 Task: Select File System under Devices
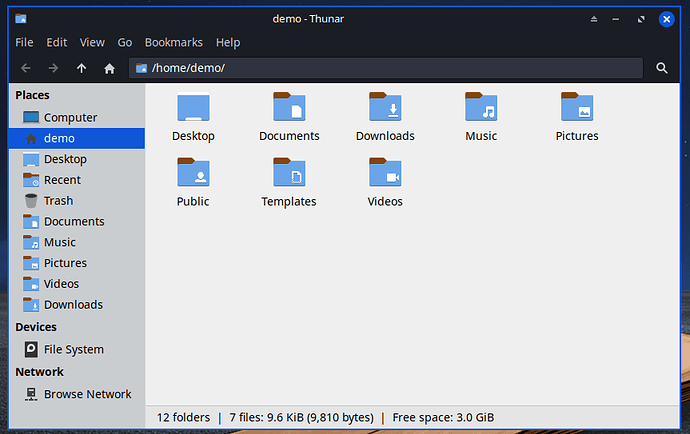coord(73,350)
